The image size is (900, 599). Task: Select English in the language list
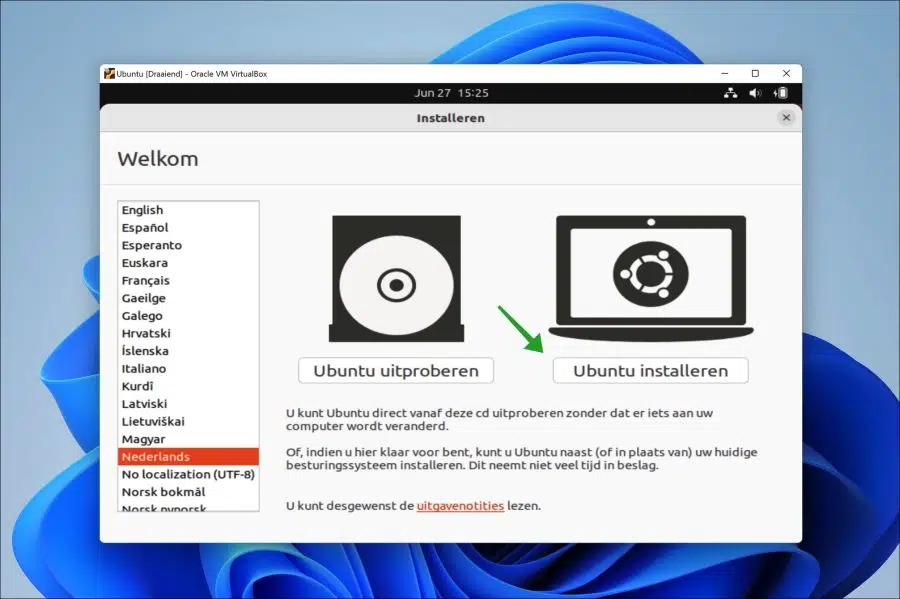point(188,210)
